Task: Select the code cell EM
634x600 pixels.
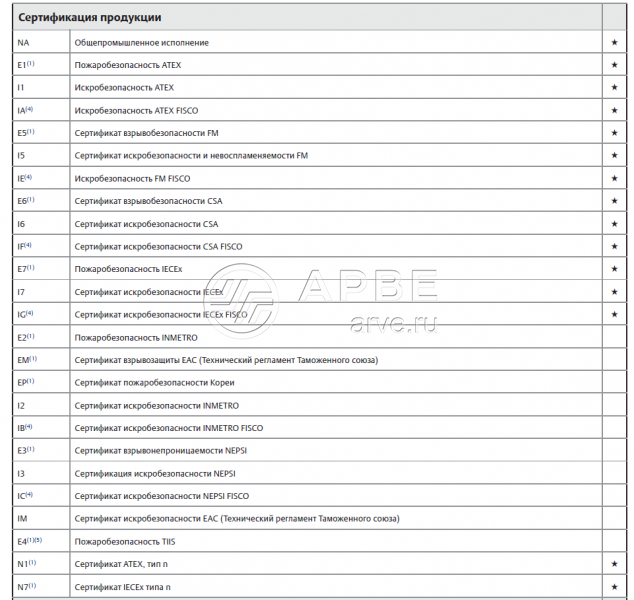Action: pyautogui.click(x=27, y=359)
